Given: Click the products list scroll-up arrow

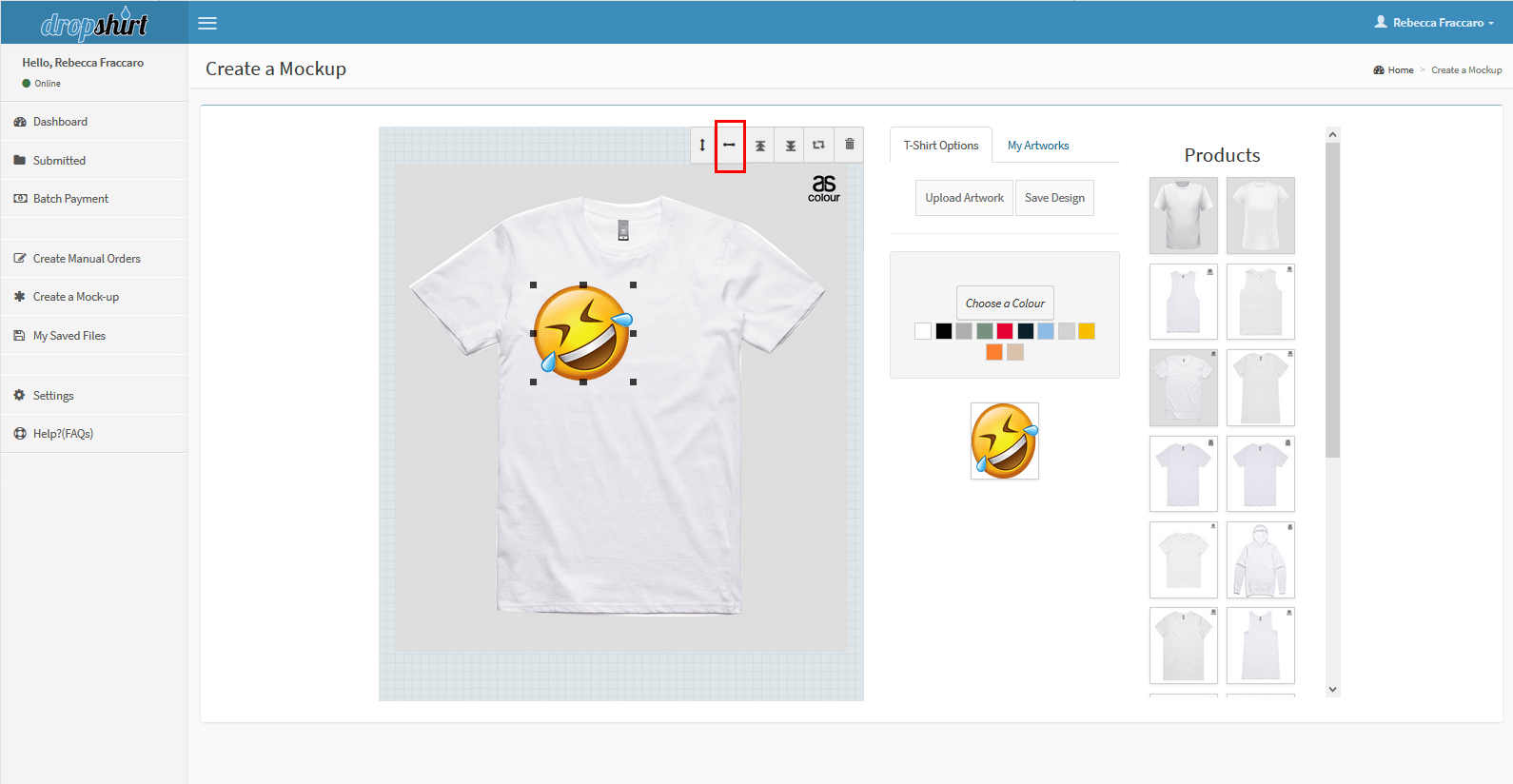Looking at the screenshot, I should point(1332,134).
